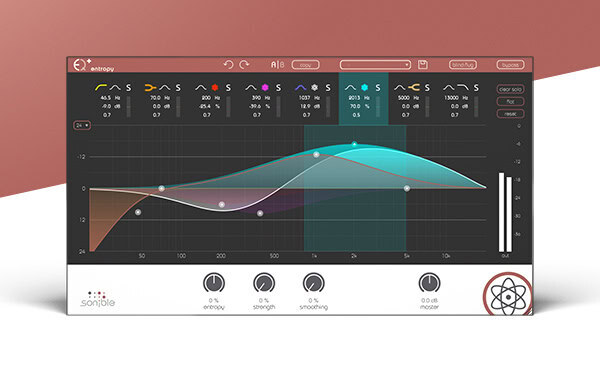Select the bell filter icon on the 2013 Hz band
Image resolution: width=600 pixels, height=372 pixels.
click(x=350, y=88)
